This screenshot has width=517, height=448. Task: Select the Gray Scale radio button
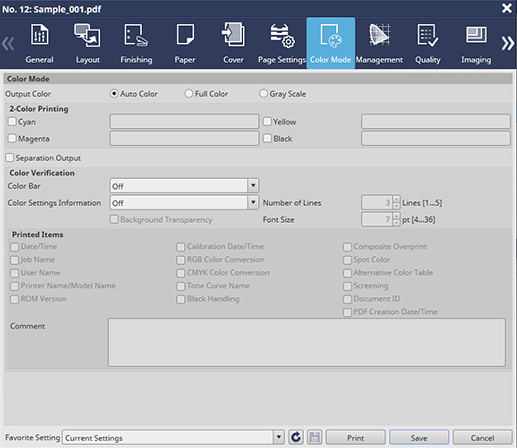[x=263, y=94]
